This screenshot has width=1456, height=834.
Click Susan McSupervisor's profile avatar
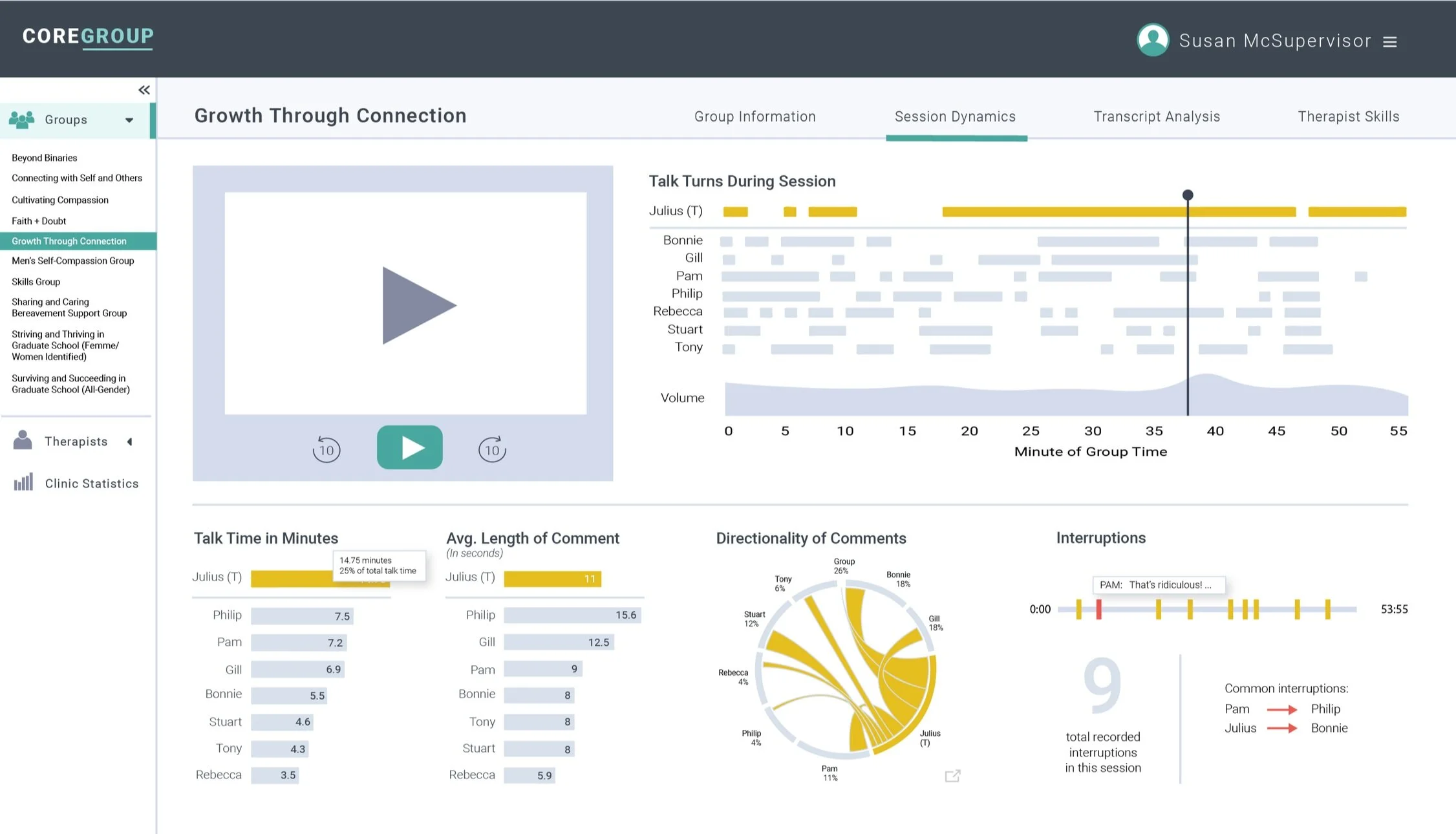(1152, 39)
